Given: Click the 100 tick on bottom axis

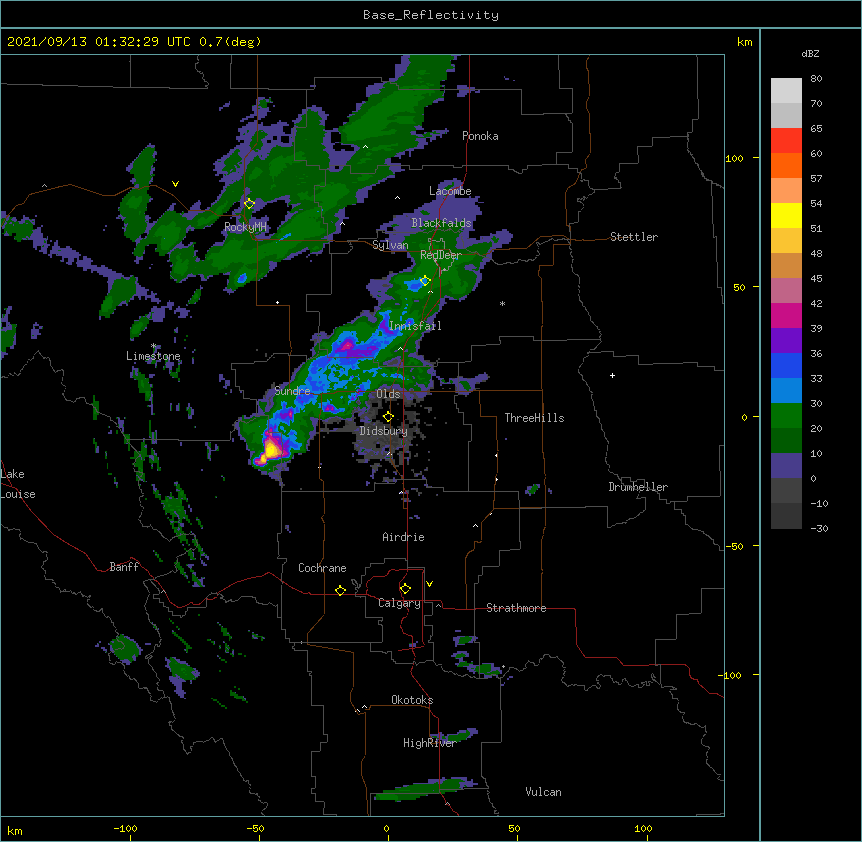Looking at the screenshot, I should 643,828.
